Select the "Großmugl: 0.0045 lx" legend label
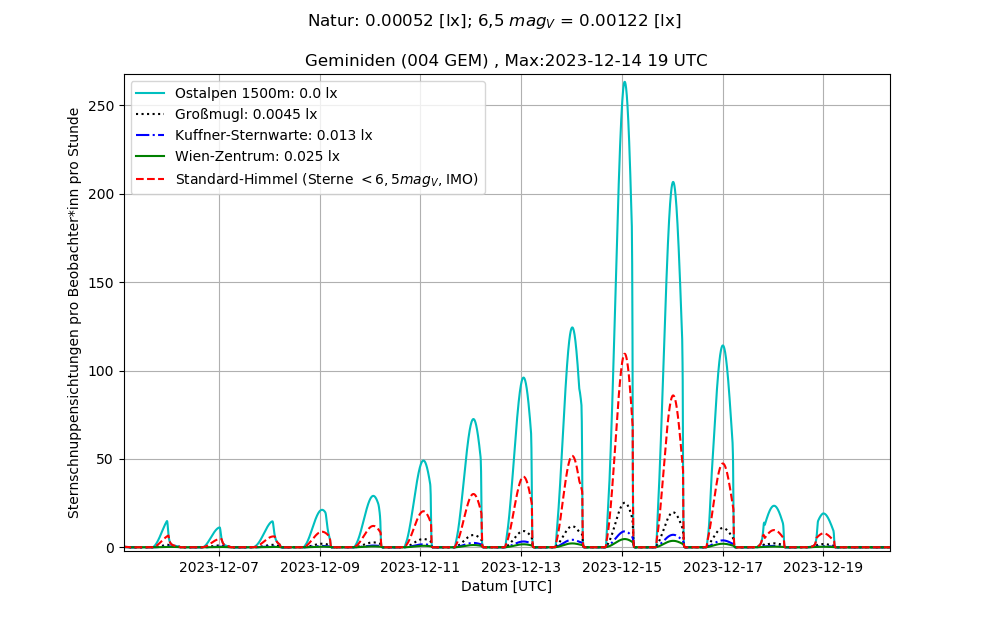This screenshot has width=989, height=619. pyautogui.click(x=246, y=114)
